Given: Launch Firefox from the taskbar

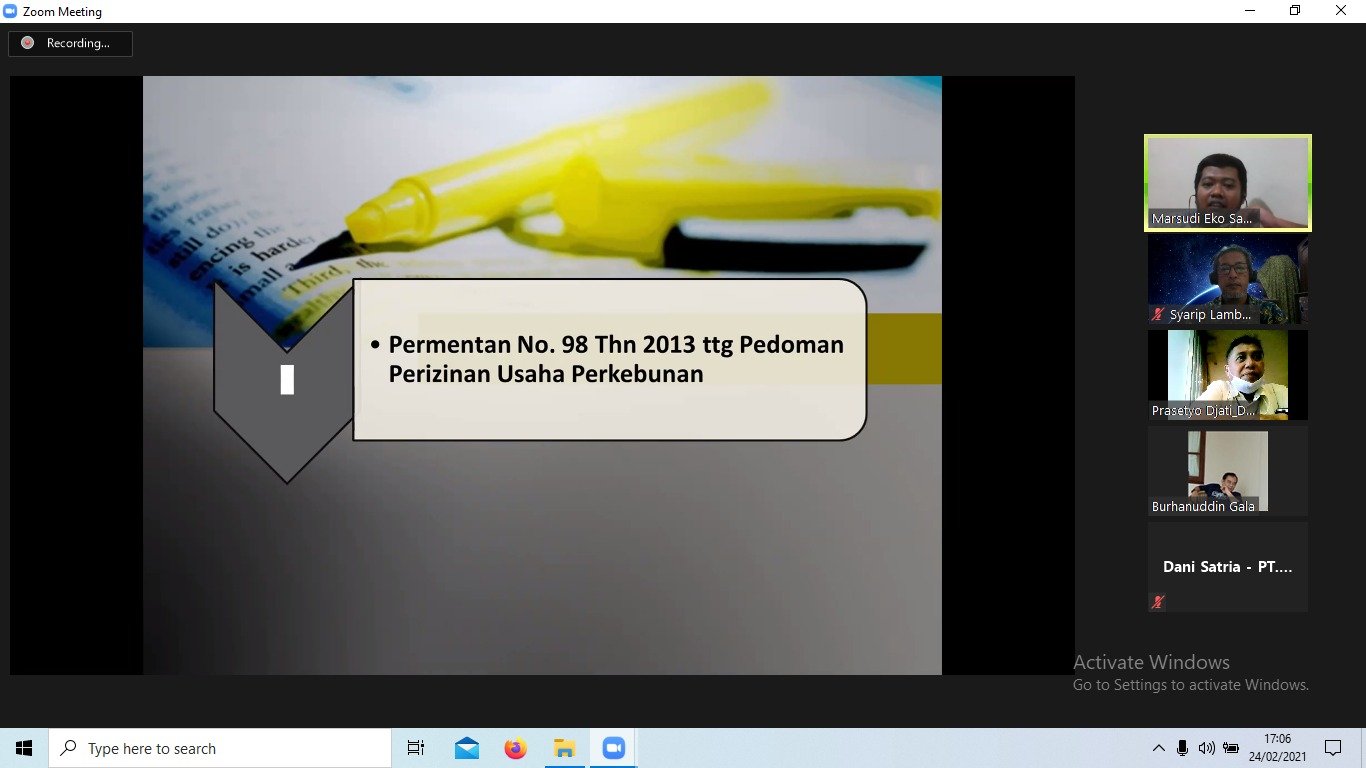Looking at the screenshot, I should click(x=515, y=748).
